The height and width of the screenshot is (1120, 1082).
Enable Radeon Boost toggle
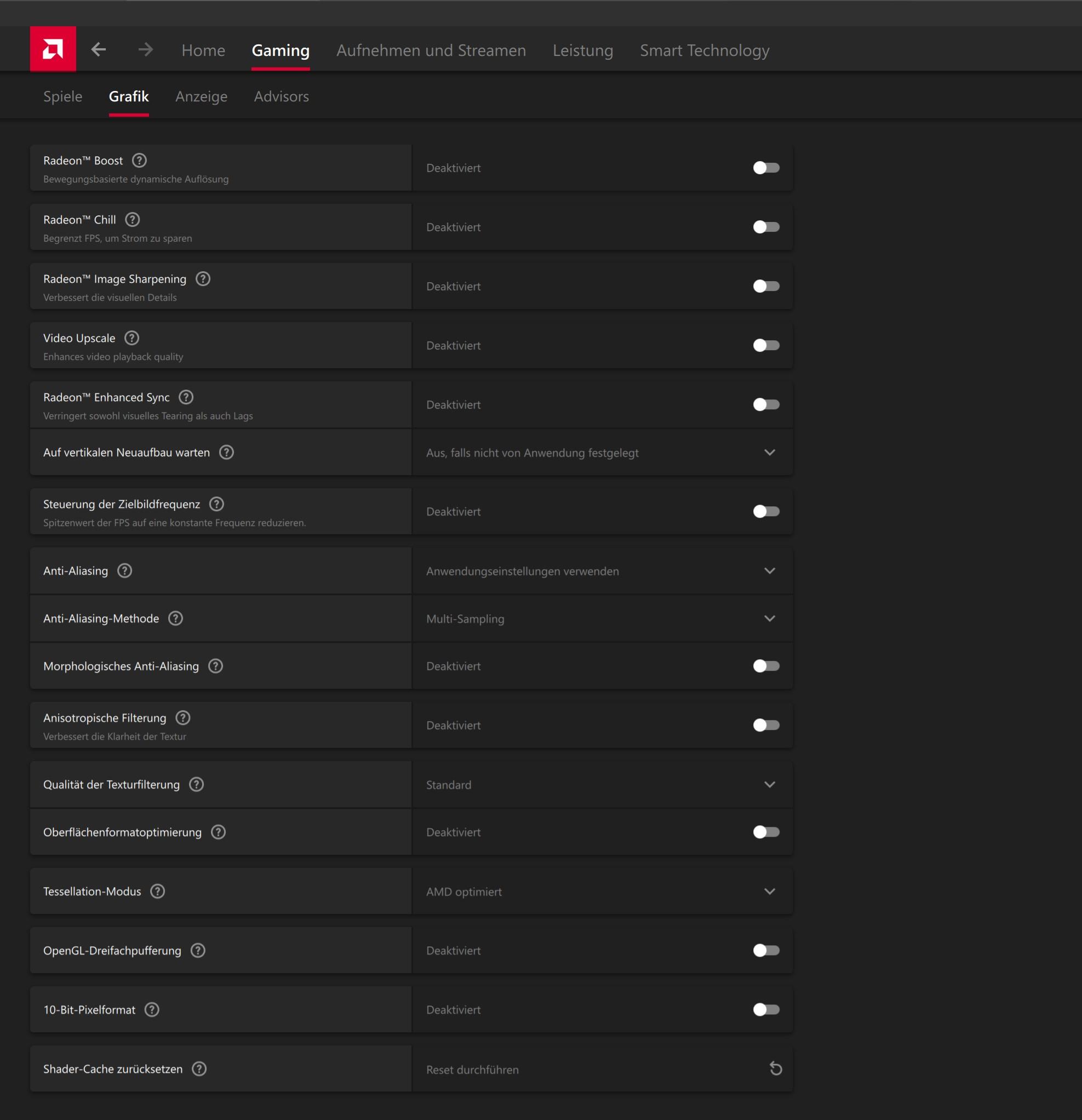point(766,168)
